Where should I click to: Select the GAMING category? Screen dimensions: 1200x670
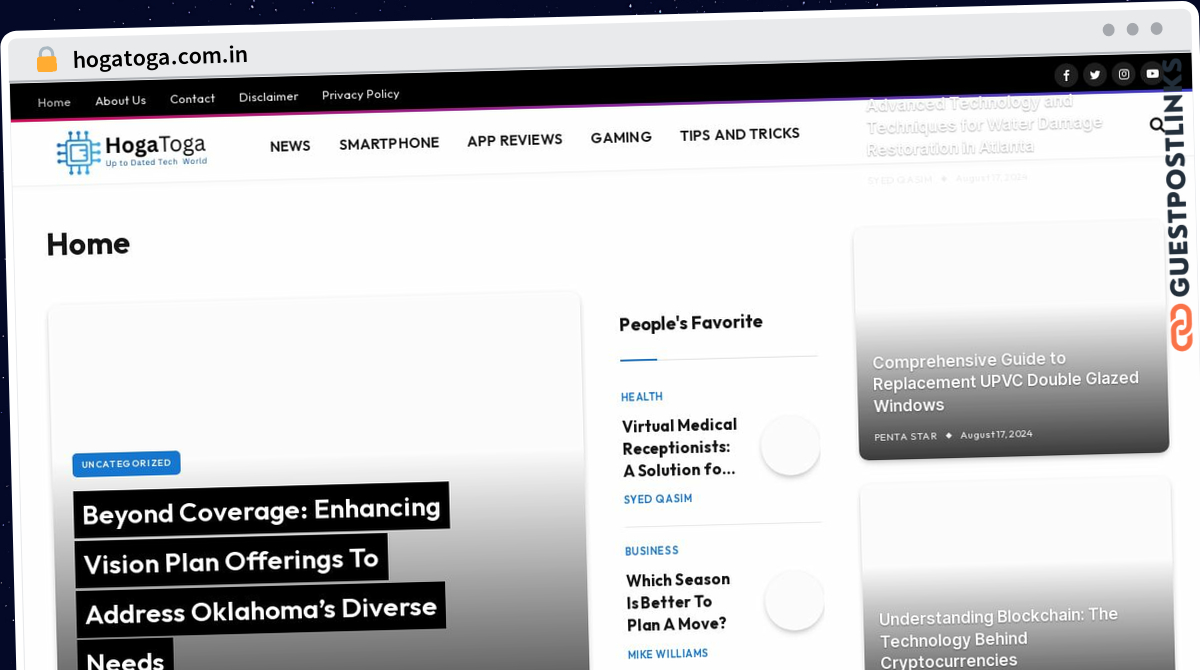pos(621,137)
